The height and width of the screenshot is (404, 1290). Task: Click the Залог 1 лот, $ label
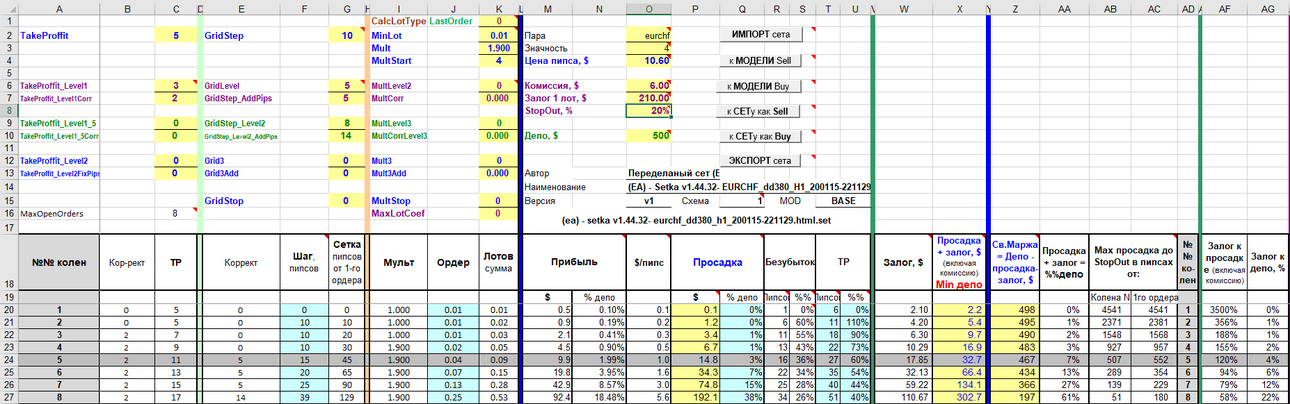(556, 99)
